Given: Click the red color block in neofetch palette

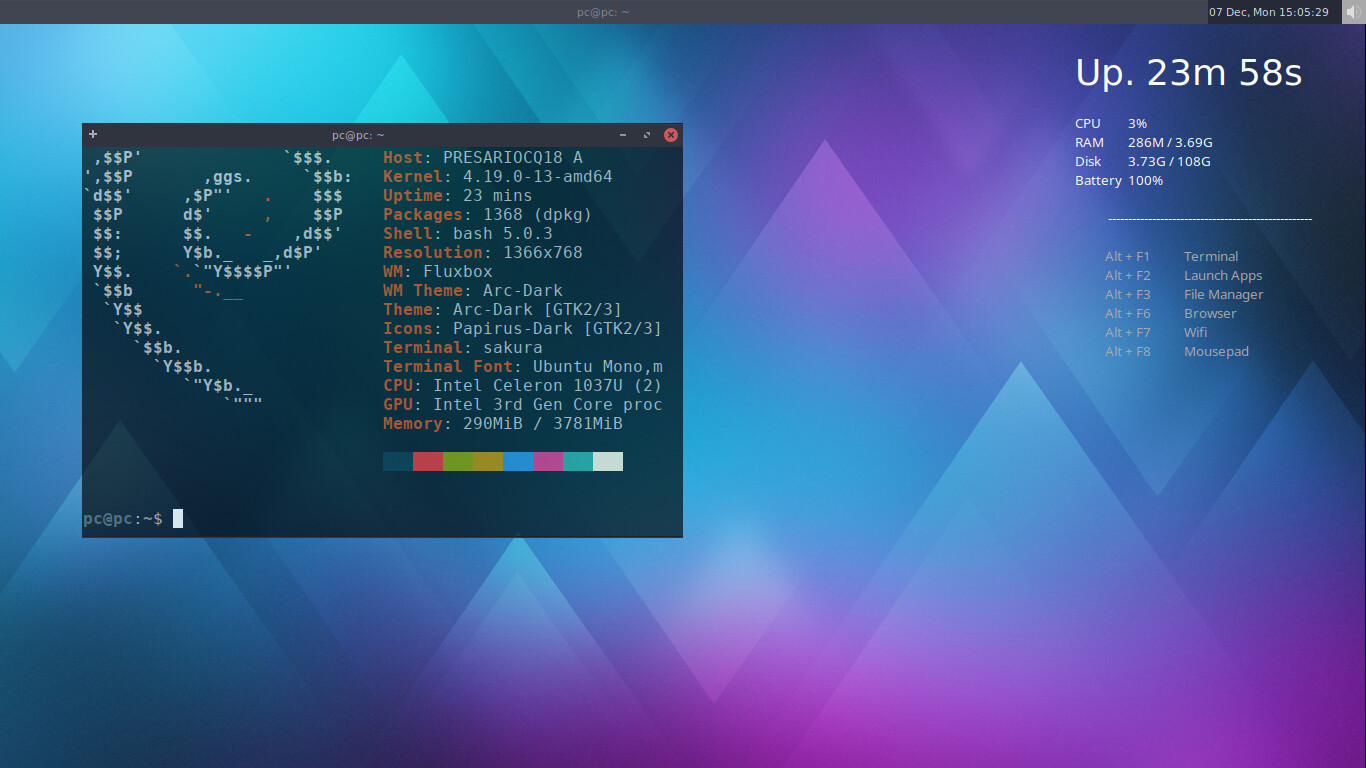Looking at the screenshot, I should coord(428,461).
